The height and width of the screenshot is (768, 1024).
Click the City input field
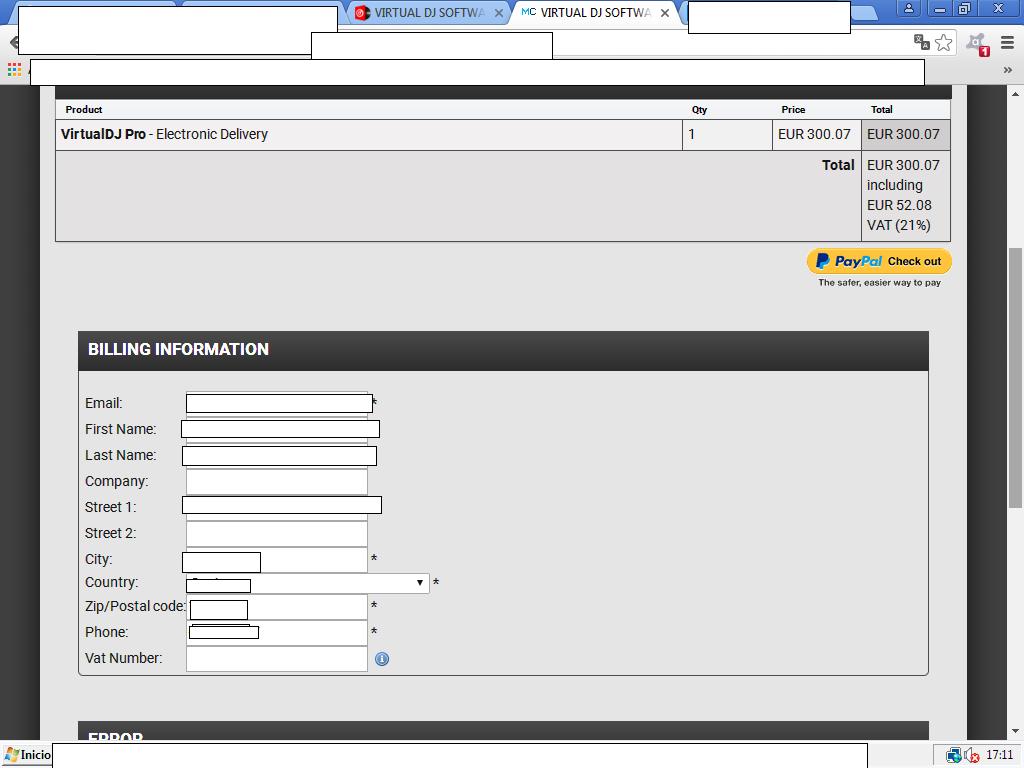point(277,560)
